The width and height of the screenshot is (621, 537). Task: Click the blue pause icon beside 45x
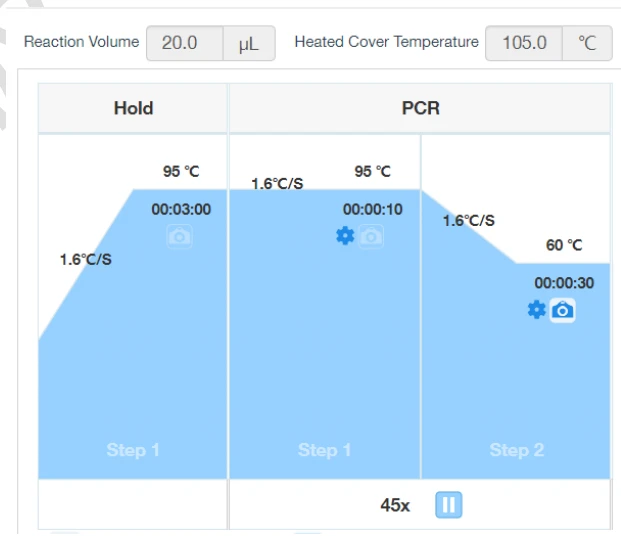click(449, 505)
